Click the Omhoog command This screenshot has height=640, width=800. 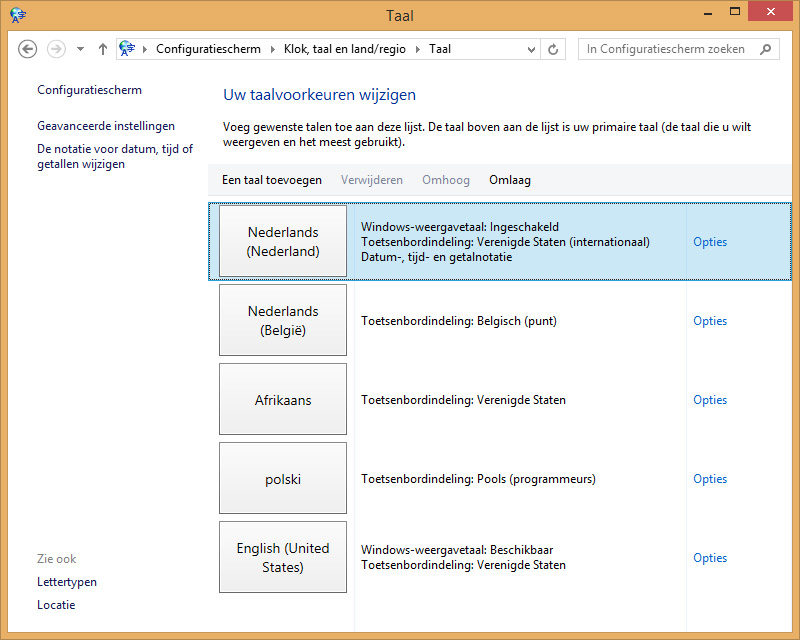446,180
